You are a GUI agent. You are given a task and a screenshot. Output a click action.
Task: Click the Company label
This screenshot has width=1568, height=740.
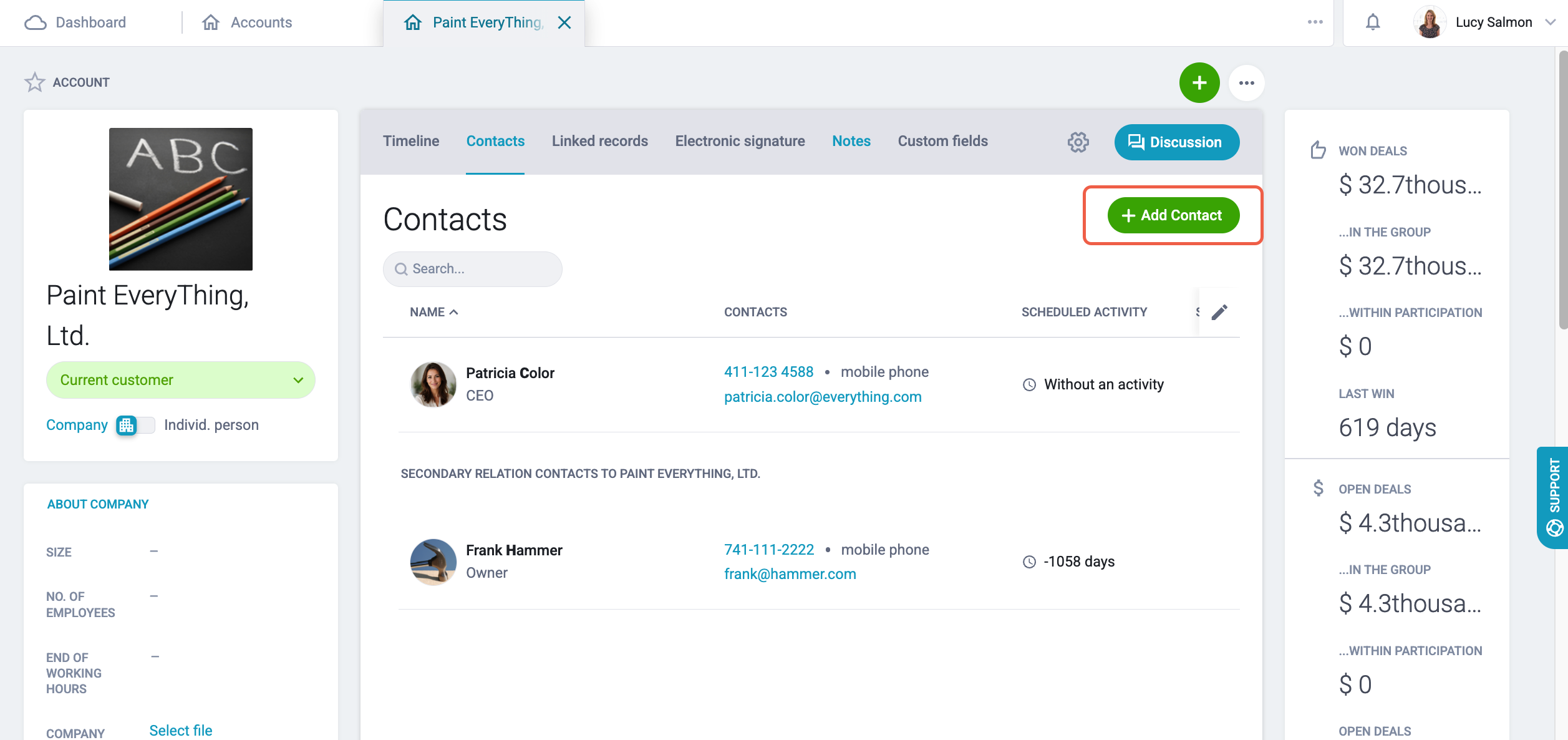coord(77,425)
